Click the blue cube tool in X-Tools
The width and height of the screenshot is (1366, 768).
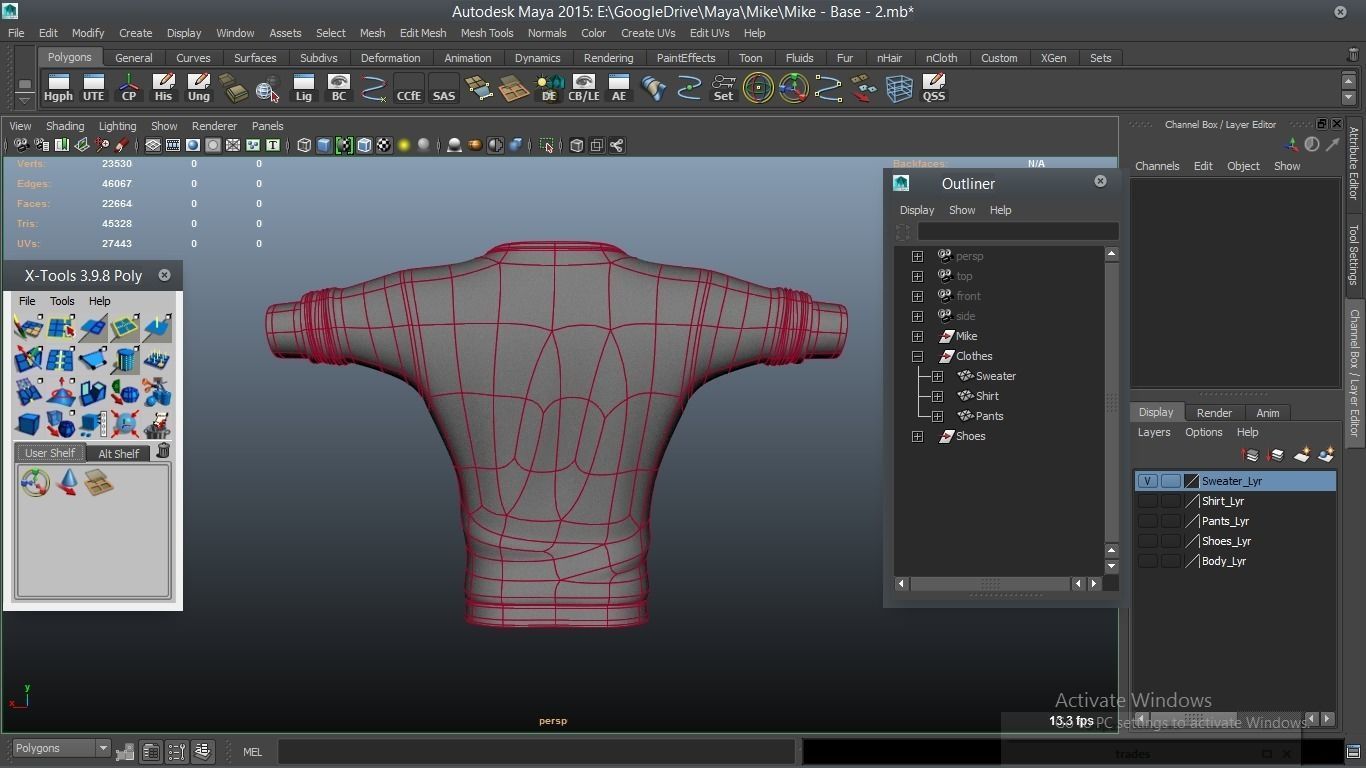(x=28, y=424)
